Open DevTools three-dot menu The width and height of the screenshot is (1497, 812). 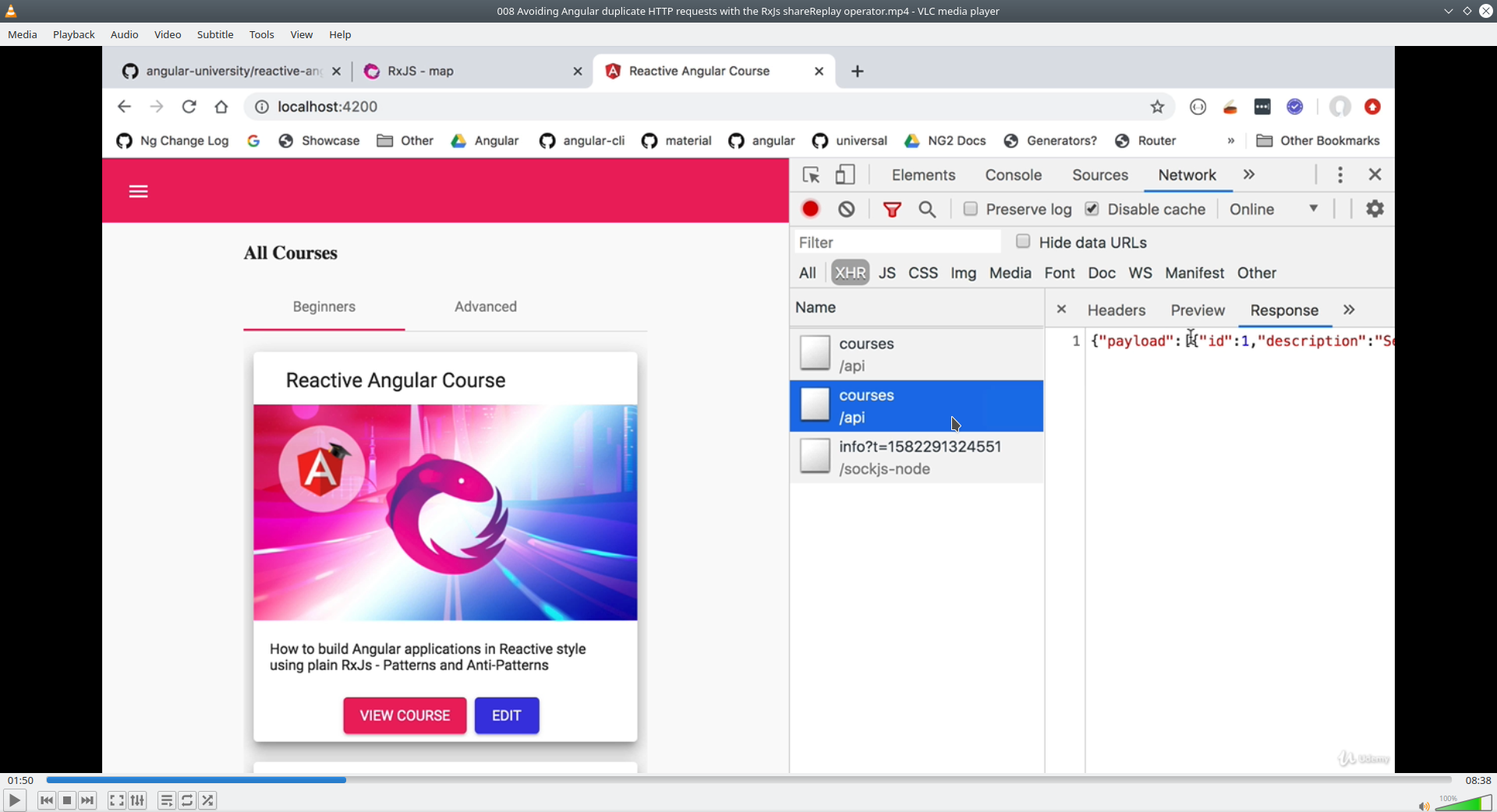(x=1340, y=175)
